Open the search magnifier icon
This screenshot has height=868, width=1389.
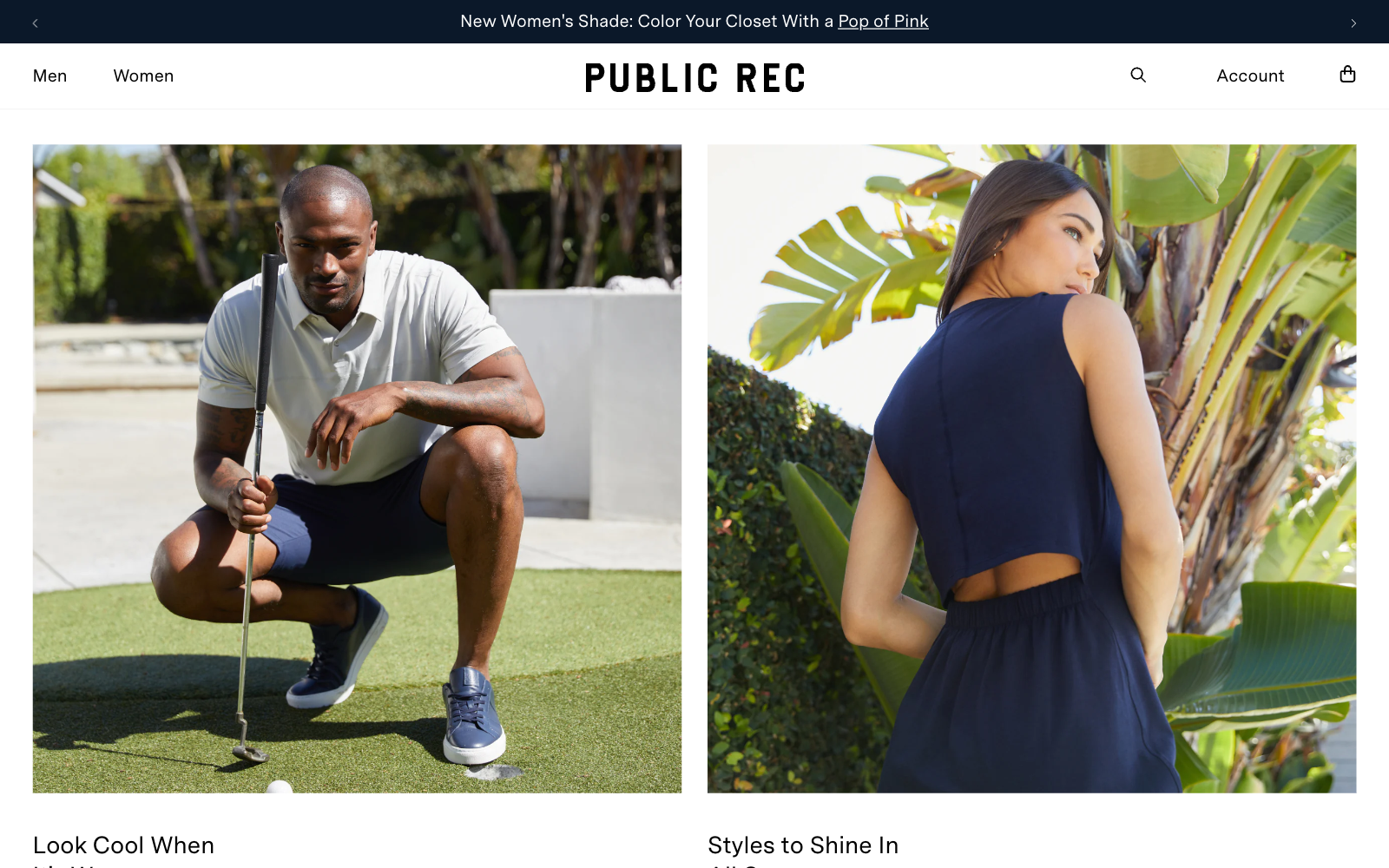[1138, 76]
